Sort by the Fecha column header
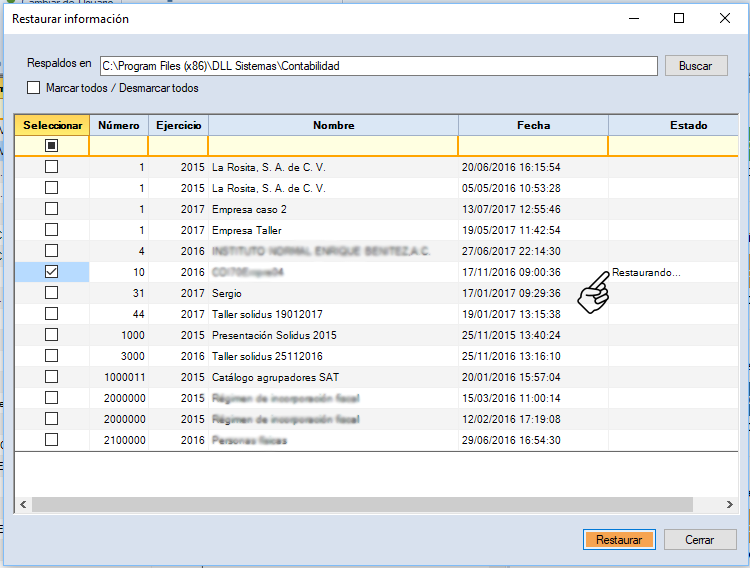 (533, 126)
